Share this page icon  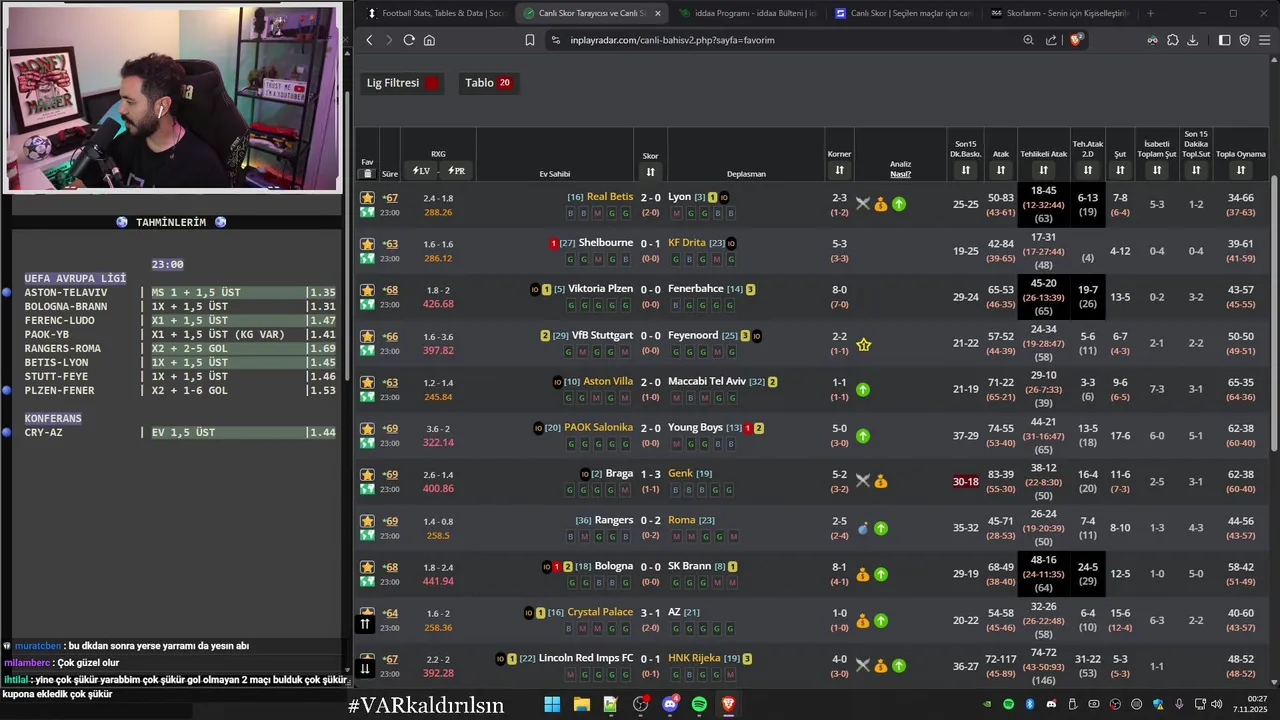pos(1051,40)
